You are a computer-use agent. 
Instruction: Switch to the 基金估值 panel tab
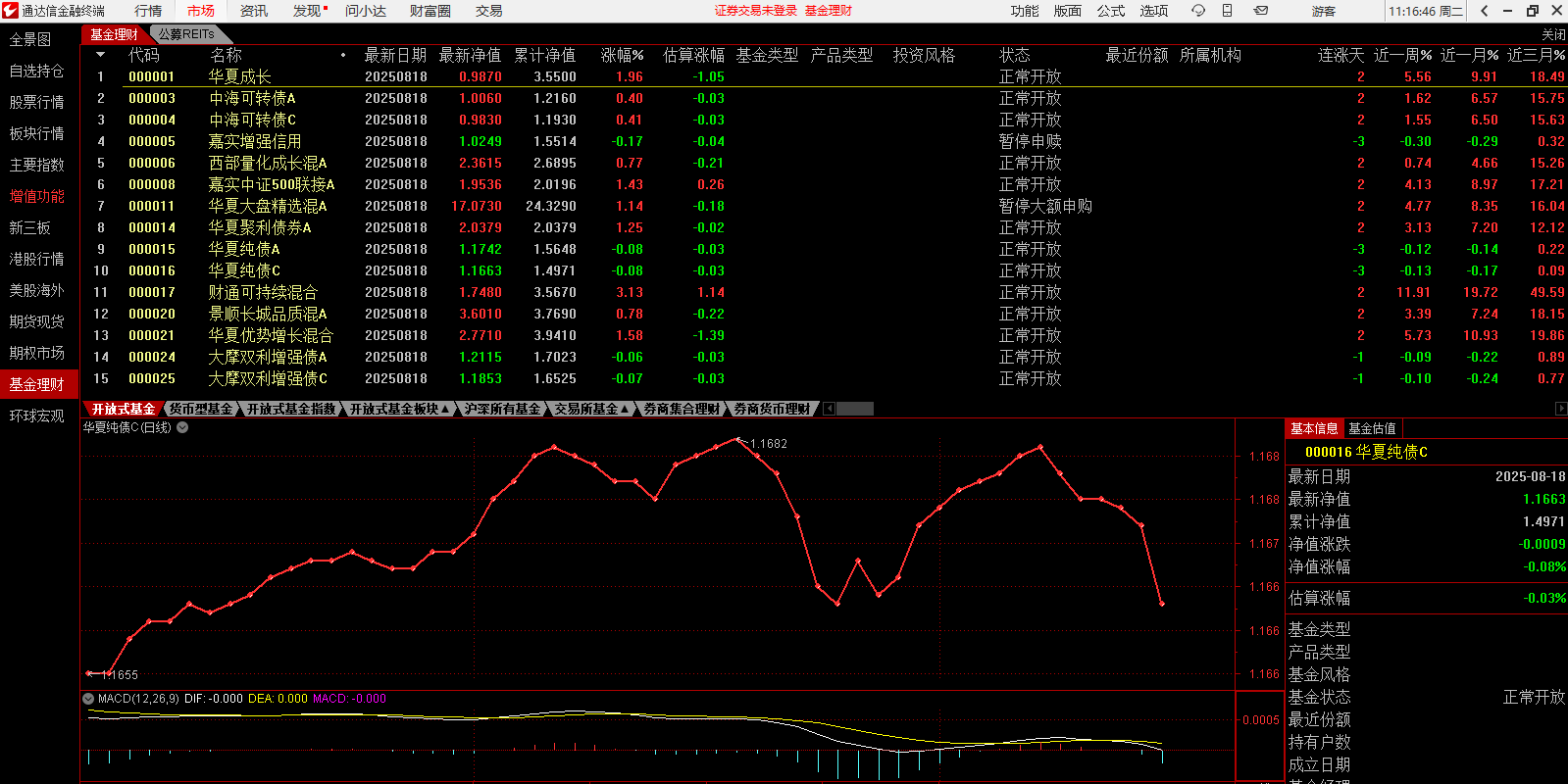point(1372,428)
